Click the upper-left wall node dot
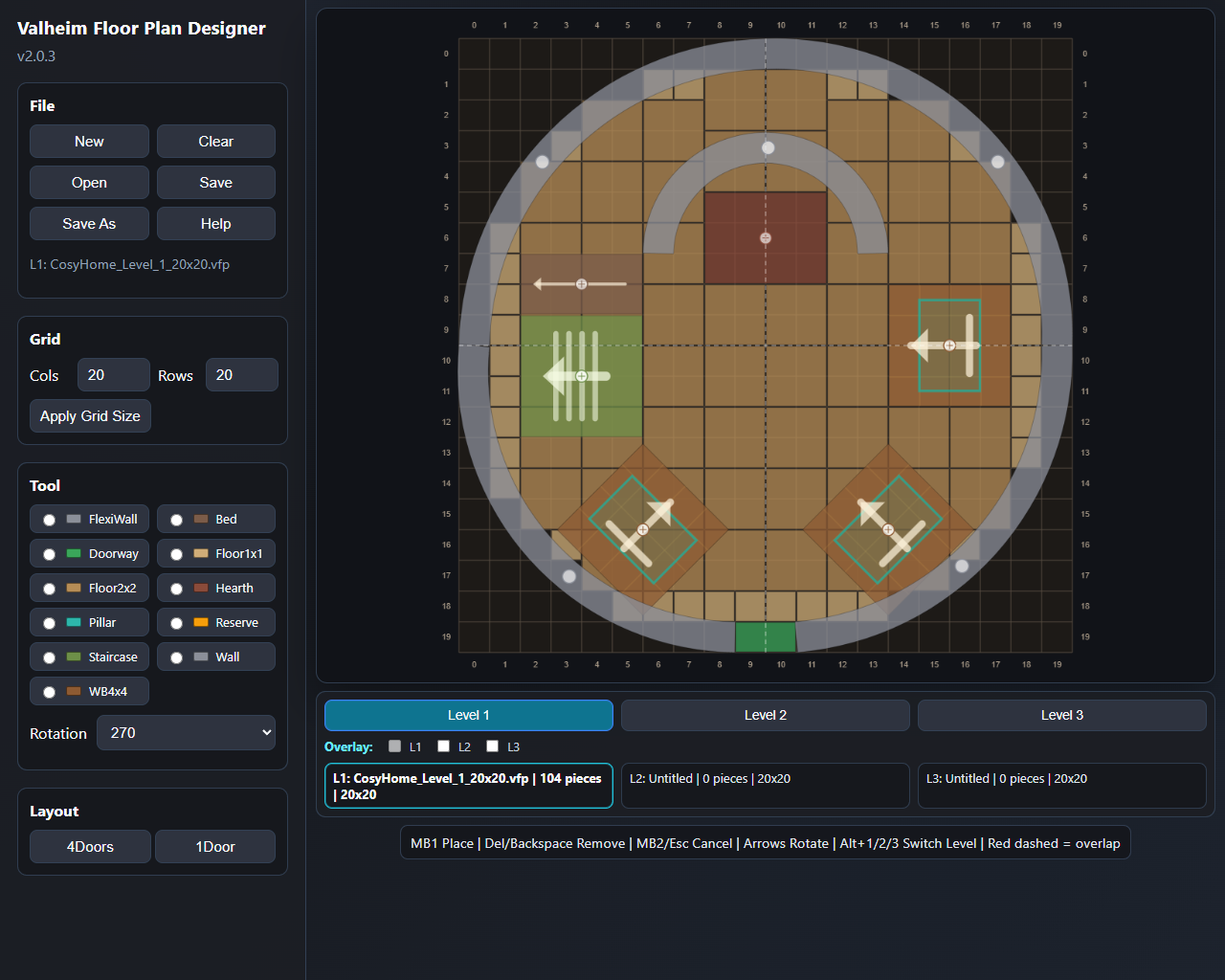Screen dimensions: 1225x980 click(543, 162)
